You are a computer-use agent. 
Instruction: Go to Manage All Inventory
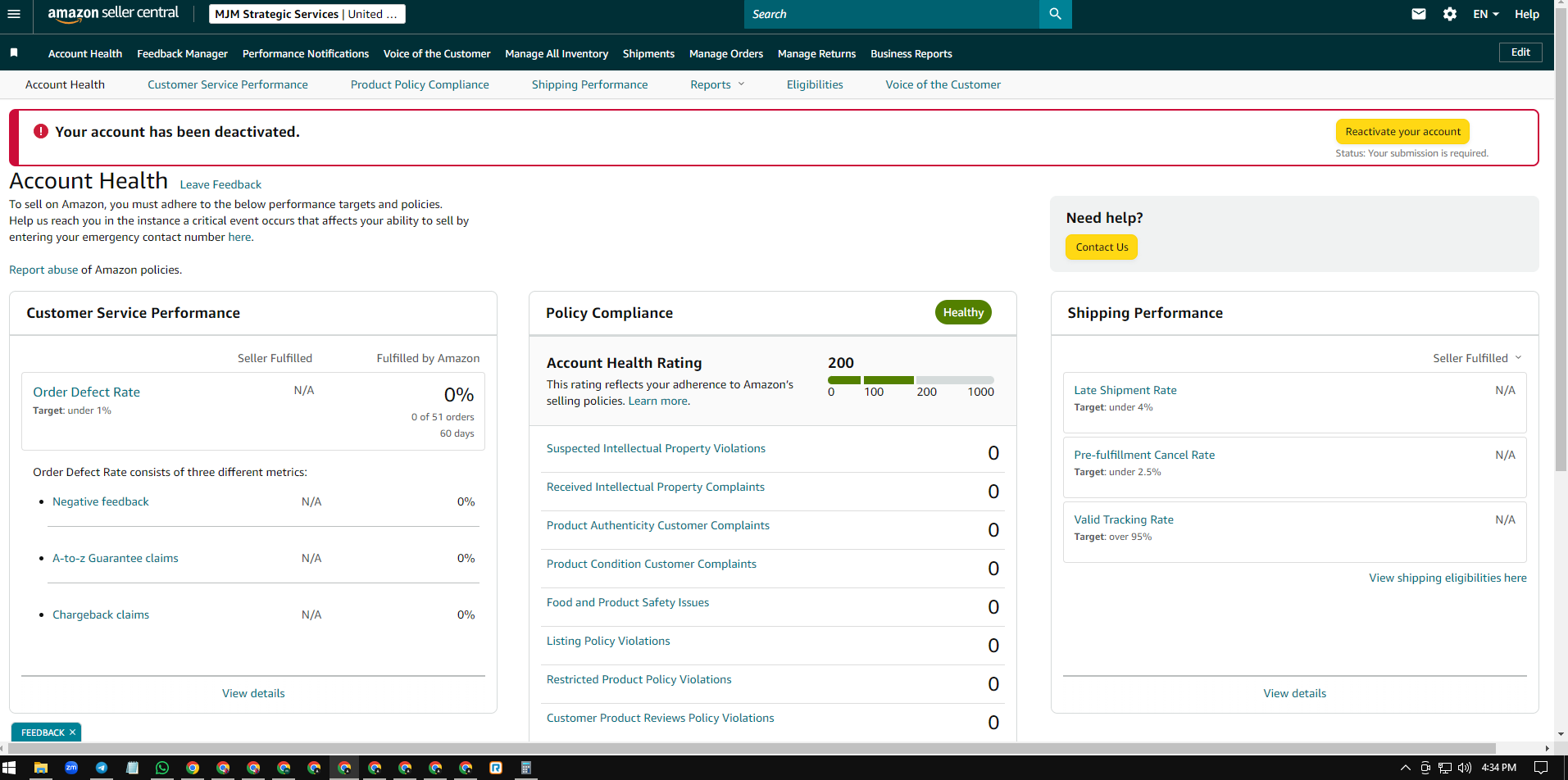point(557,53)
